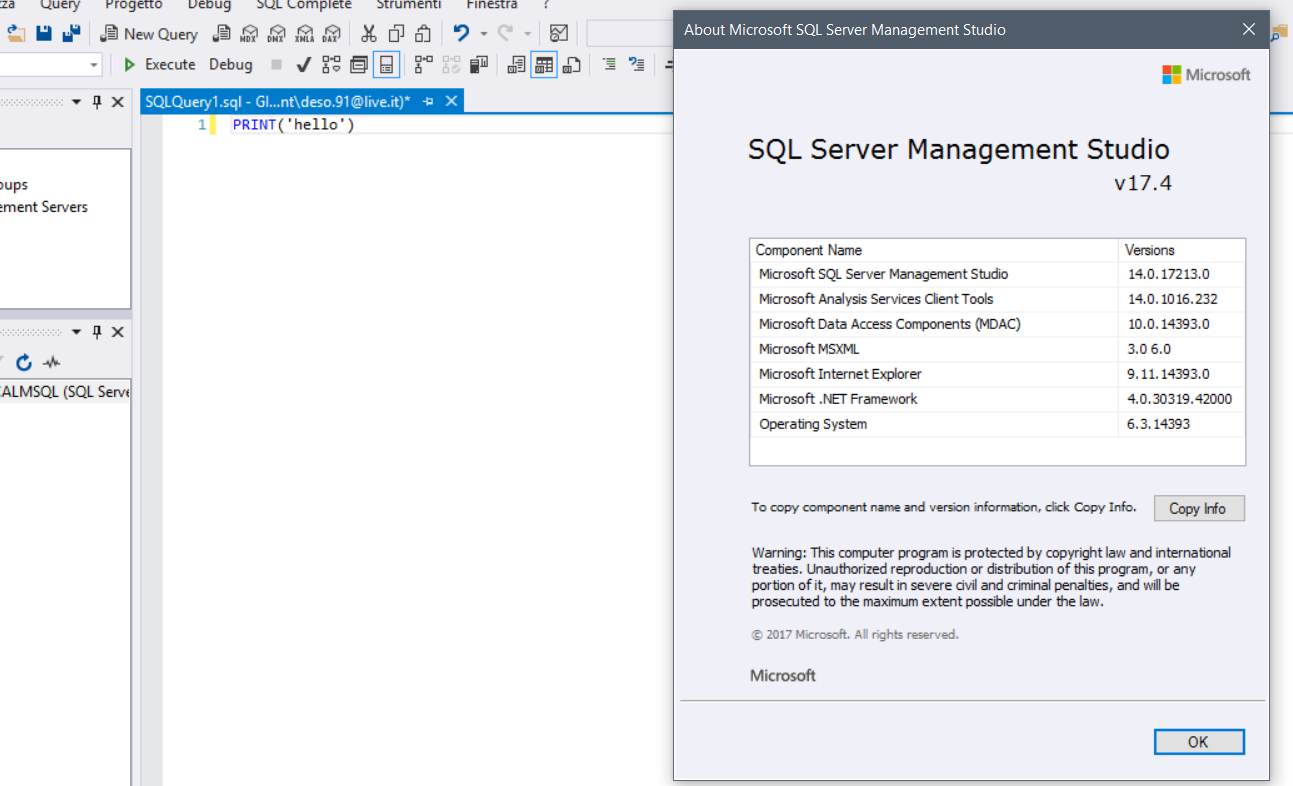Viewport: 1293px width, 786px height.
Task: Select the Operating System row
Action: point(998,424)
